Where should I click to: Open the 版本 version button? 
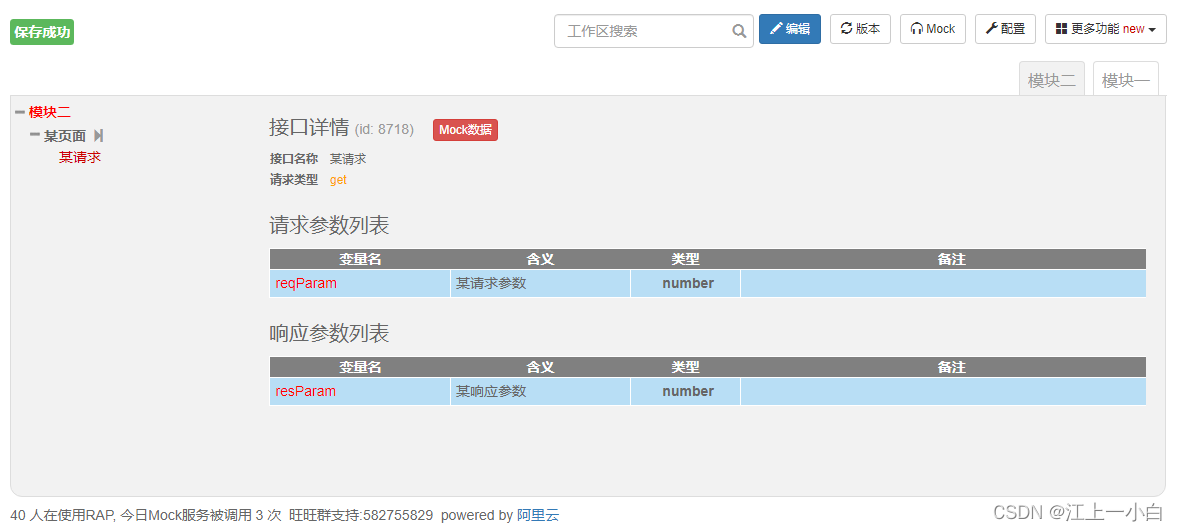(x=860, y=29)
